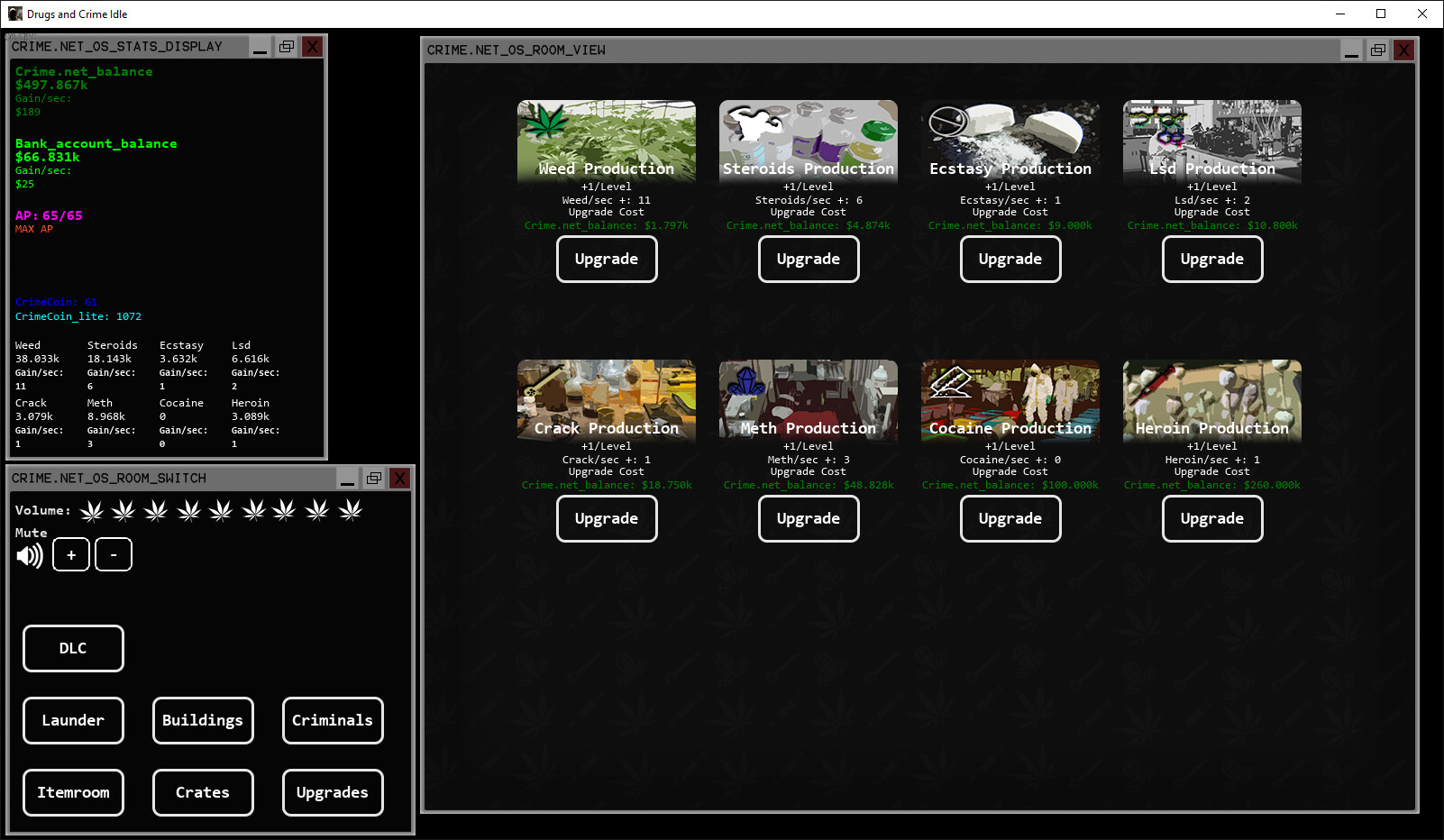Open the Crack Production thumbnail image
Screen dimensions: 1444x840
606,399
